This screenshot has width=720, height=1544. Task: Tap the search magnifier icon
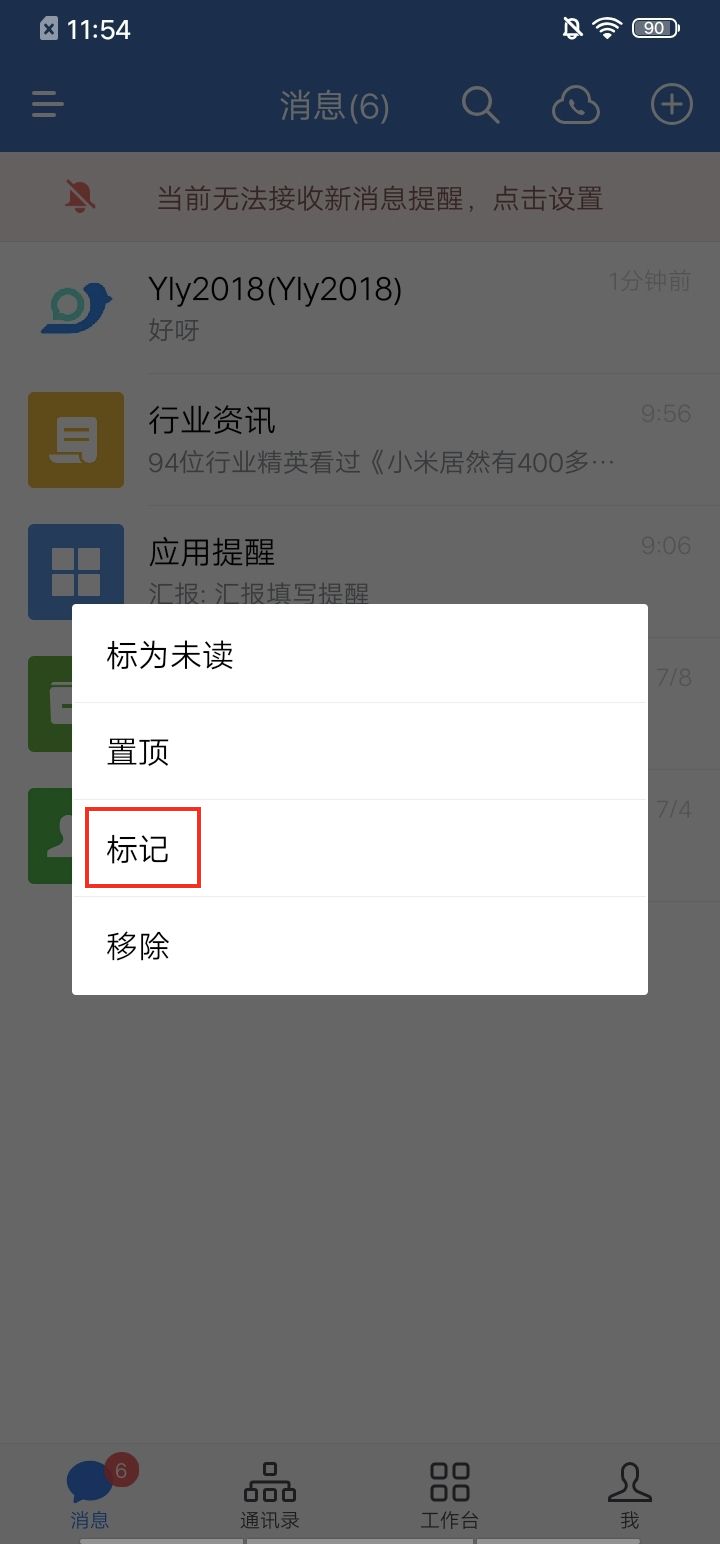click(x=480, y=105)
